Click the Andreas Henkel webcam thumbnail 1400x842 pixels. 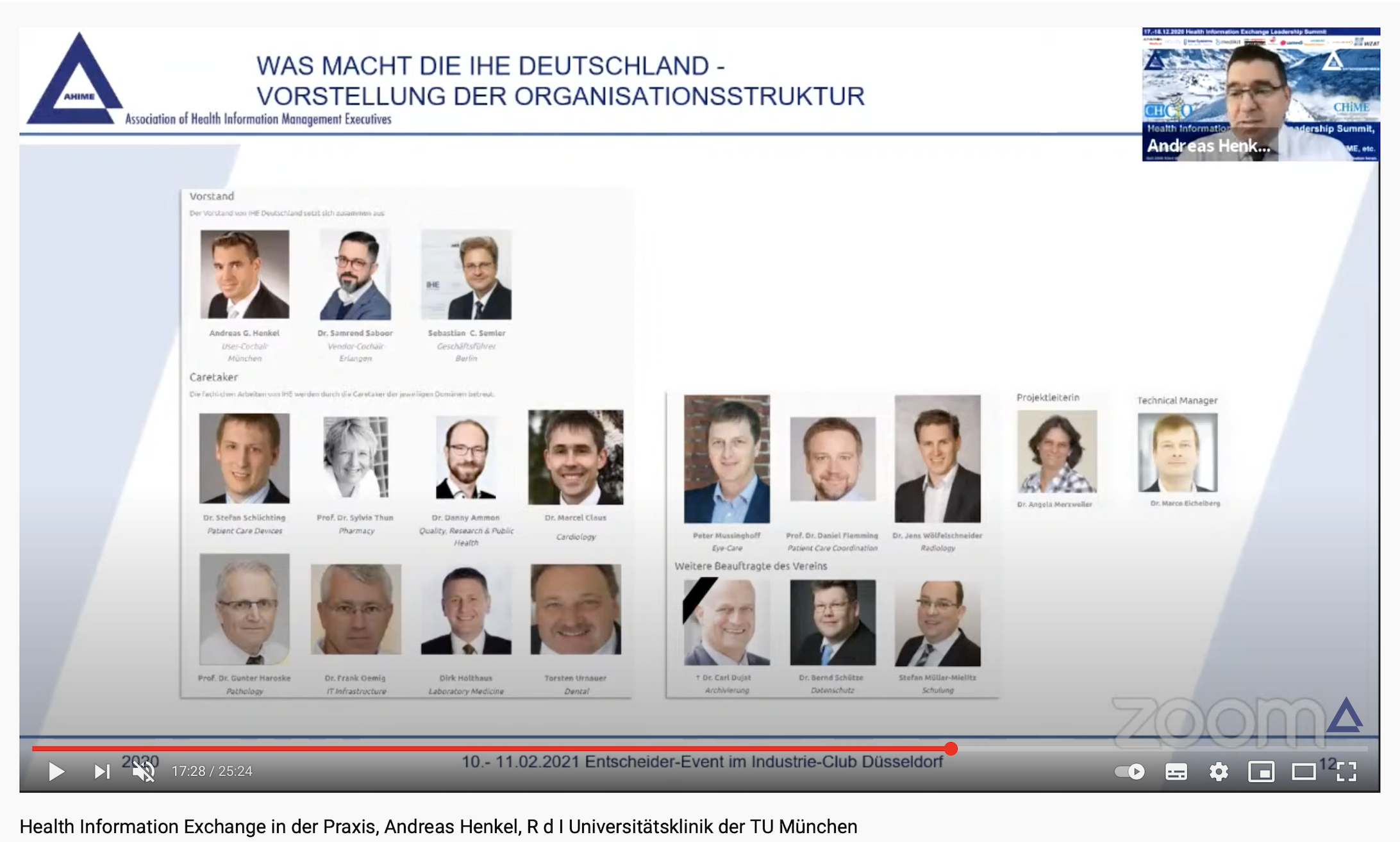(1261, 94)
